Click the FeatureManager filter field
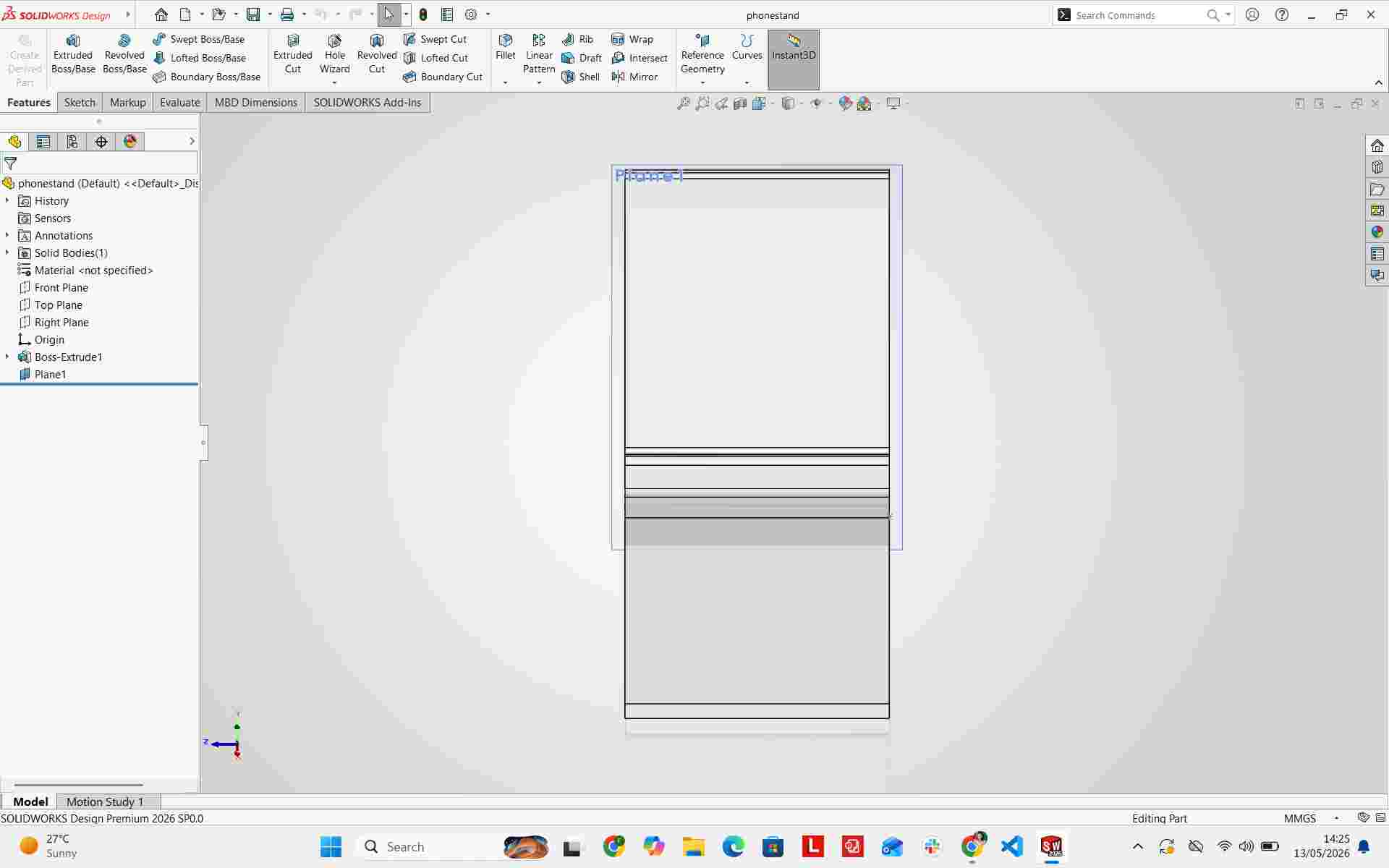Screen dimensions: 1389x868 99,163
